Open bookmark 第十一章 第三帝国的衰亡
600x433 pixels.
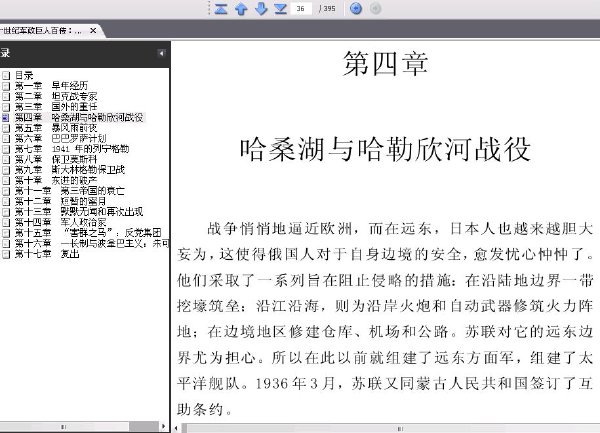pyautogui.click(x=70, y=191)
